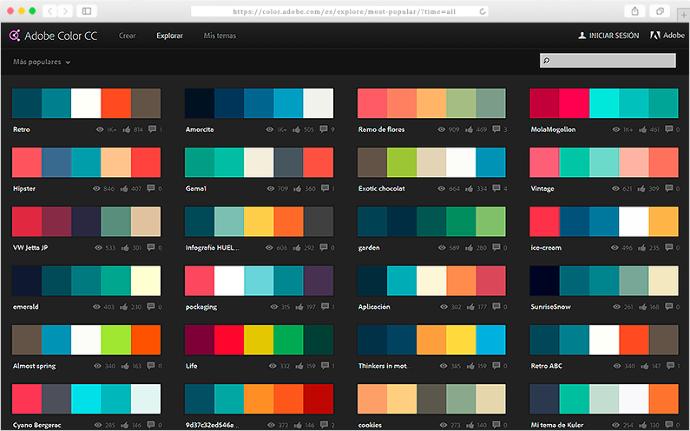Open the Infografía HUEL... theme title
This screenshot has width=690, height=431.
point(213,248)
